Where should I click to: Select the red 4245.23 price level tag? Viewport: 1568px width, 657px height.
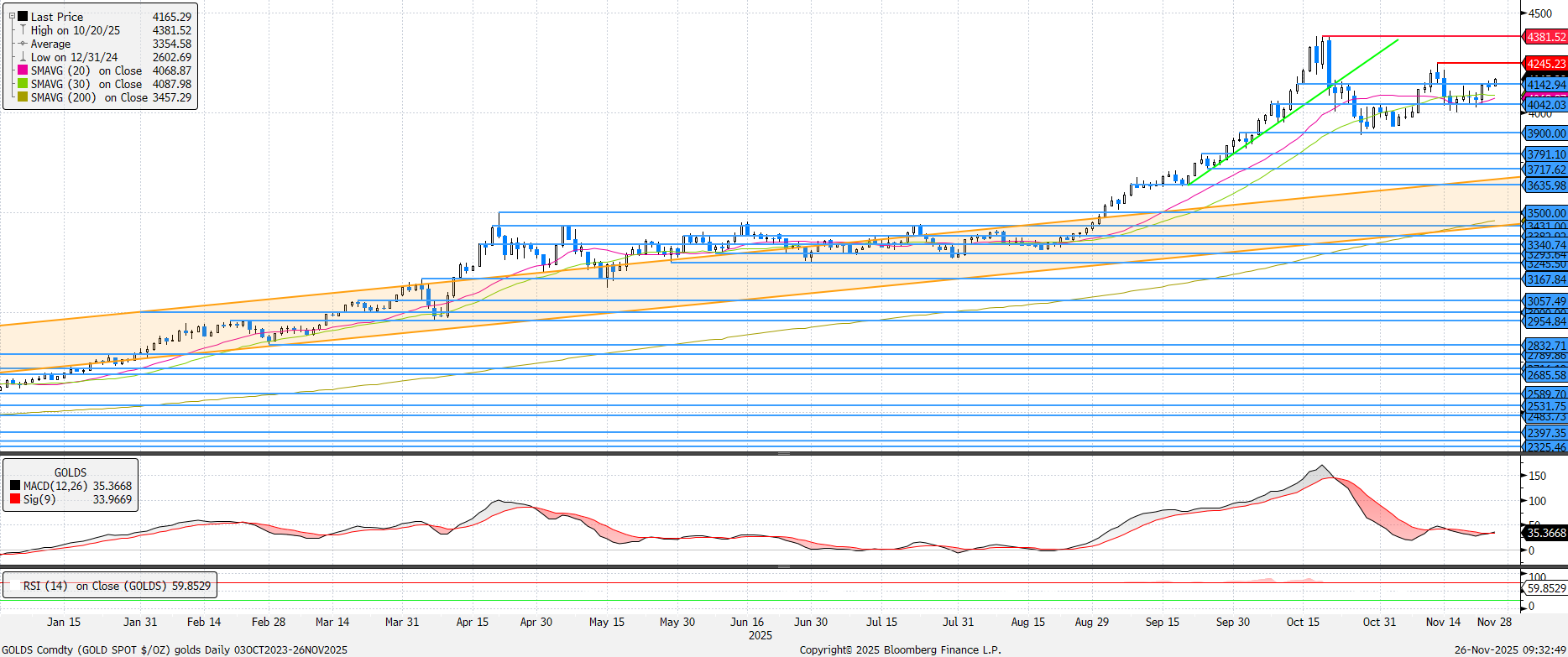coord(1545,64)
